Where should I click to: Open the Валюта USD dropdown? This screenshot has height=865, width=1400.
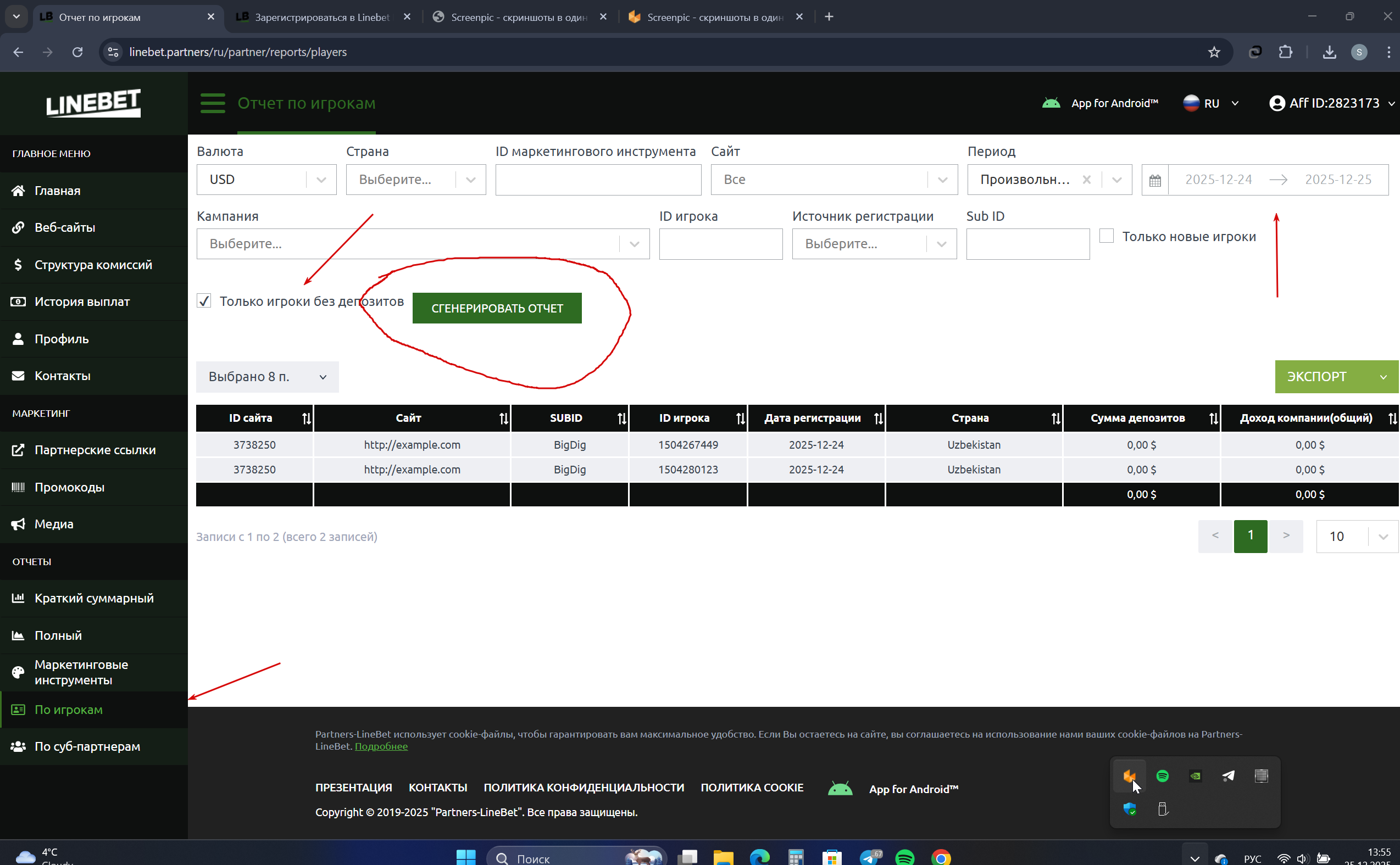tap(266, 180)
